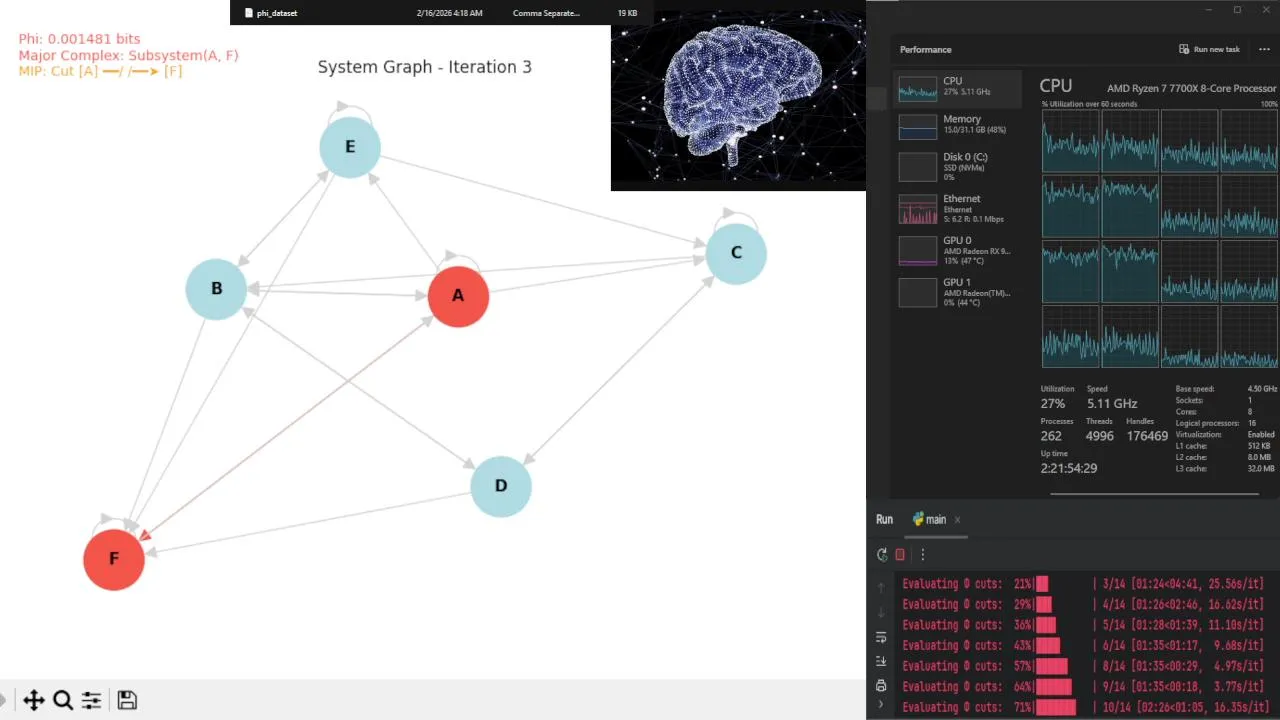Click the System Graph - Iteration 3 title
Viewport: 1280px width, 720px height.
pyautogui.click(x=425, y=67)
